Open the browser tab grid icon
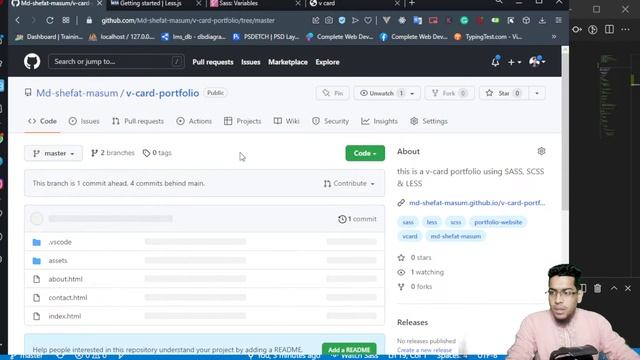The image size is (640, 360). coord(66,20)
